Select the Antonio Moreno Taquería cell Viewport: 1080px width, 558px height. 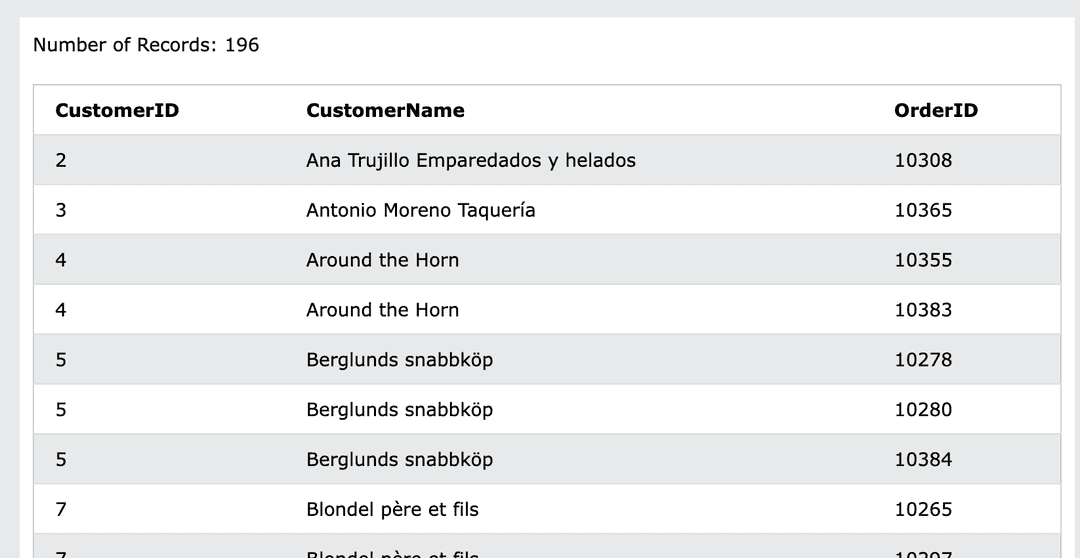421,210
